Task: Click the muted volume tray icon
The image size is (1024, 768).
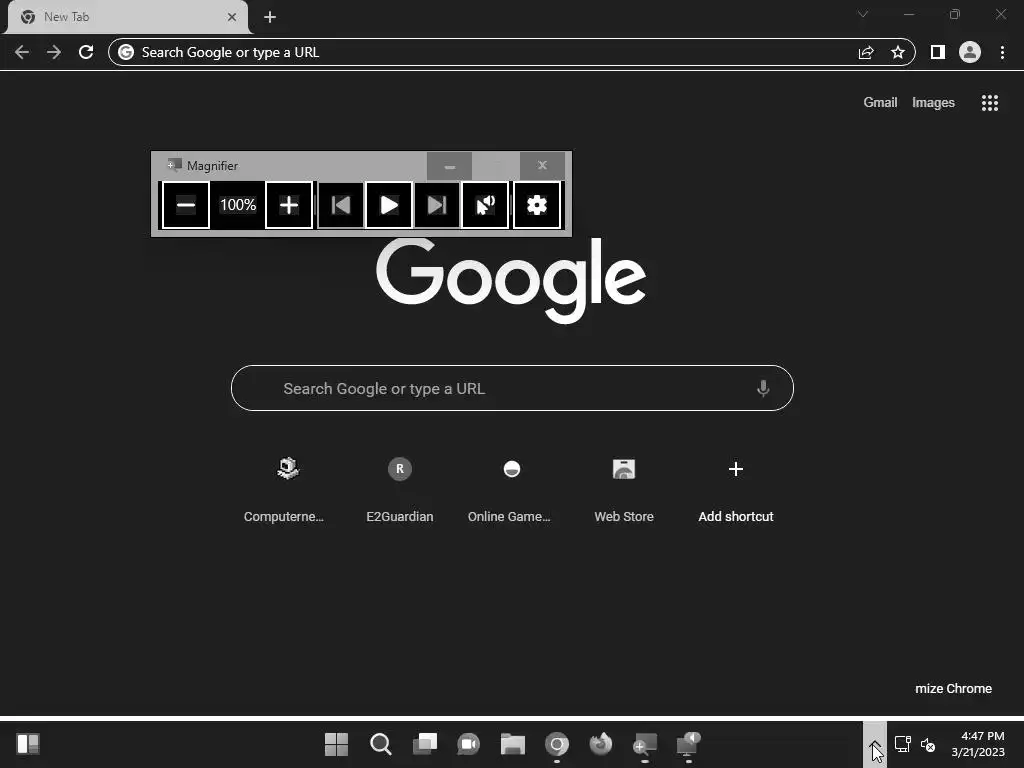Action: click(x=927, y=744)
